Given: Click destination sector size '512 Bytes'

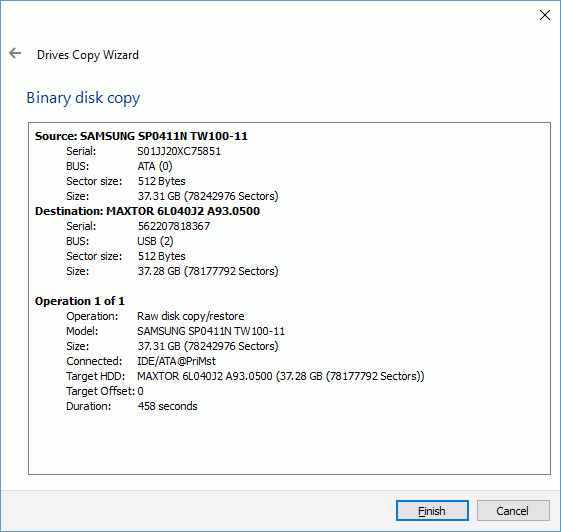Looking at the screenshot, I should [x=162, y=256].
